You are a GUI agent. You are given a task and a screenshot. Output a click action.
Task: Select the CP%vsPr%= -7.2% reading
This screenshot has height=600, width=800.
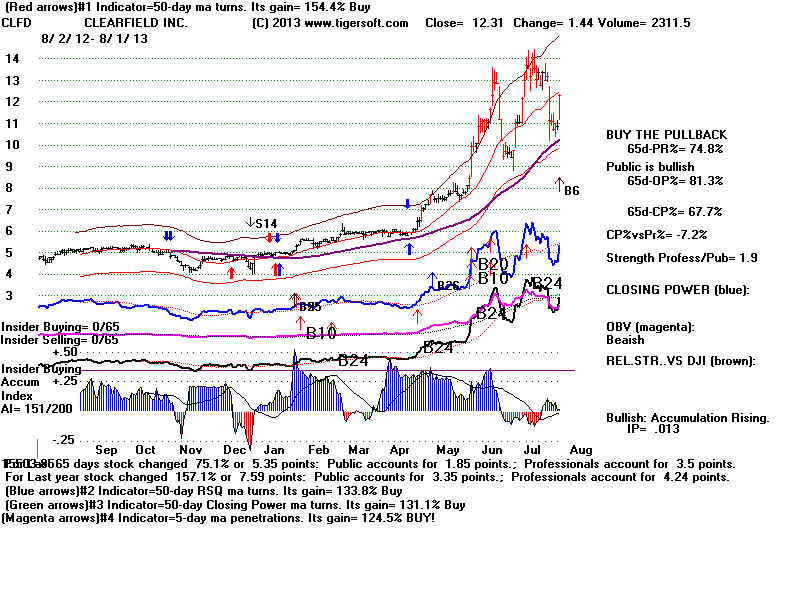pyautogui.click(x=657, y=235)
